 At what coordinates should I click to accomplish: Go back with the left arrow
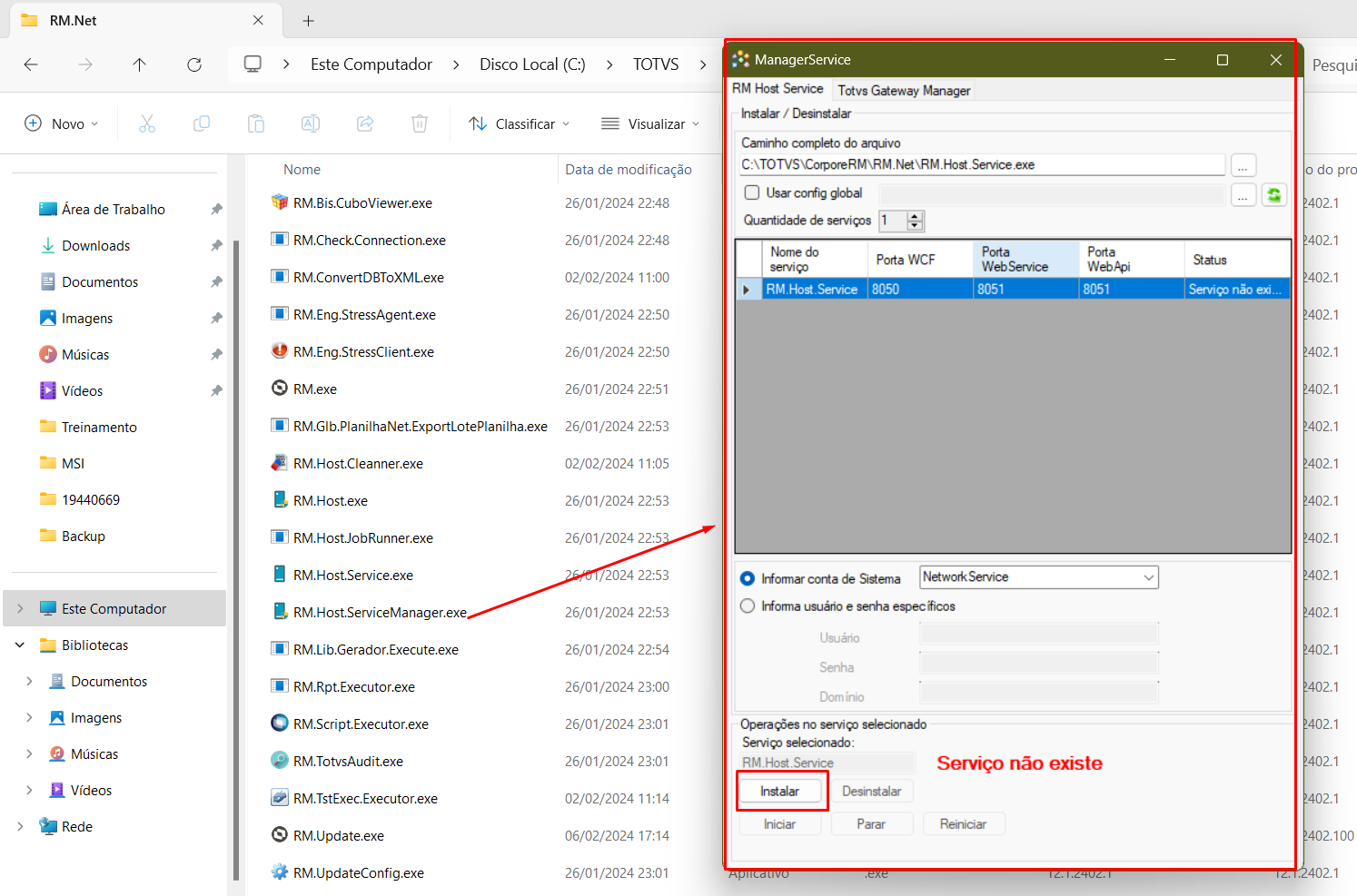[31, 64]
